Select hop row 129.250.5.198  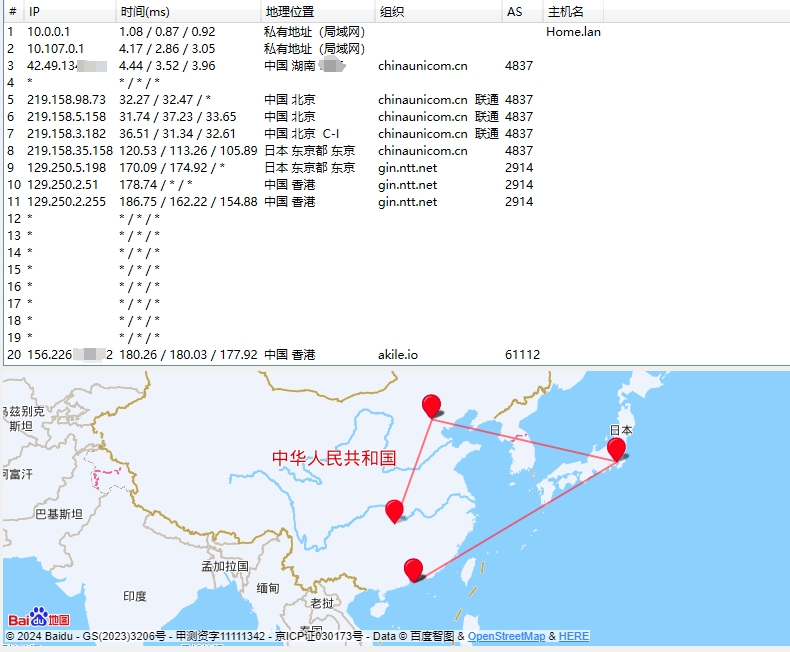coord(397,168)
